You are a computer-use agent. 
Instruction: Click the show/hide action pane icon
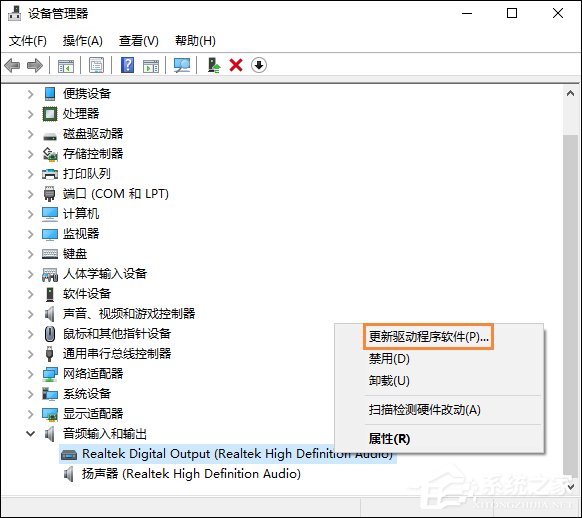tap(151, 66)
